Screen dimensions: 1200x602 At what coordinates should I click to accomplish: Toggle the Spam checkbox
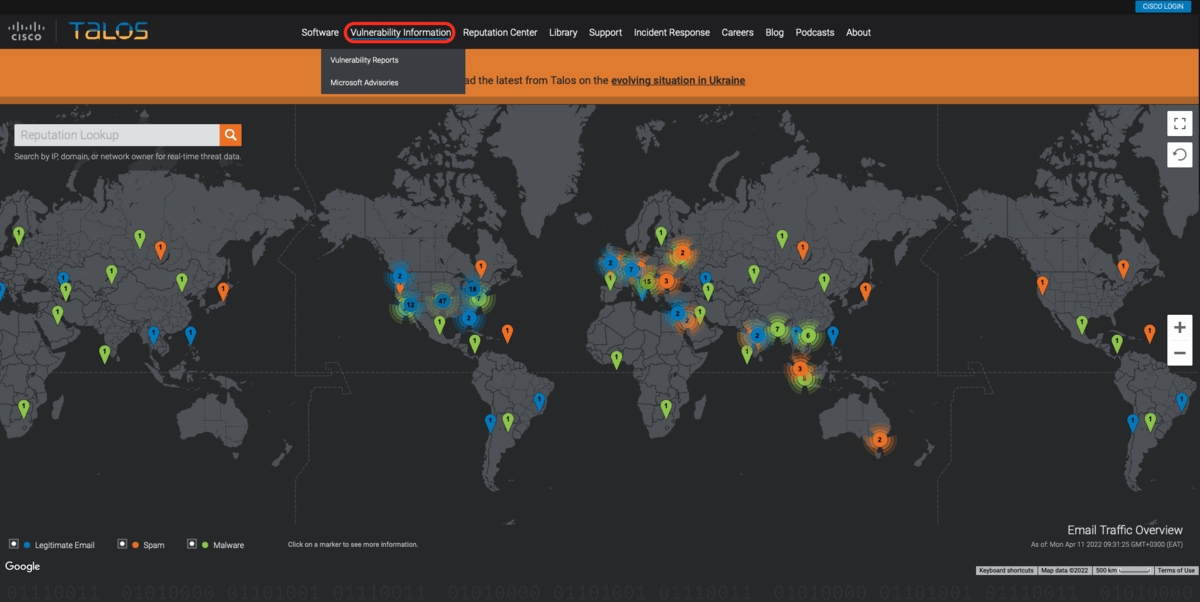point(122,544)
